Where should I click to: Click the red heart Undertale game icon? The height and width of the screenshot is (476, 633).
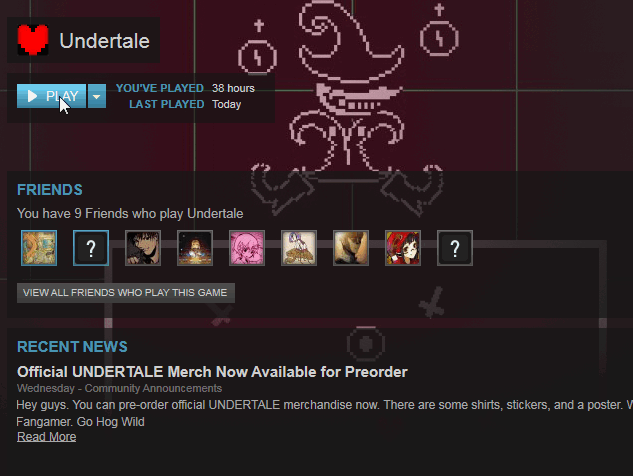point(33,40)
